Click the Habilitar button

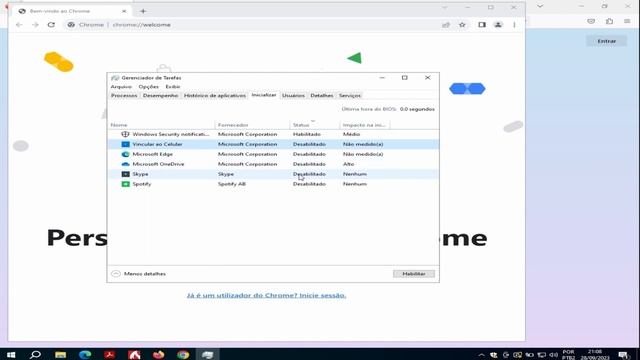[x=413, y=273]
